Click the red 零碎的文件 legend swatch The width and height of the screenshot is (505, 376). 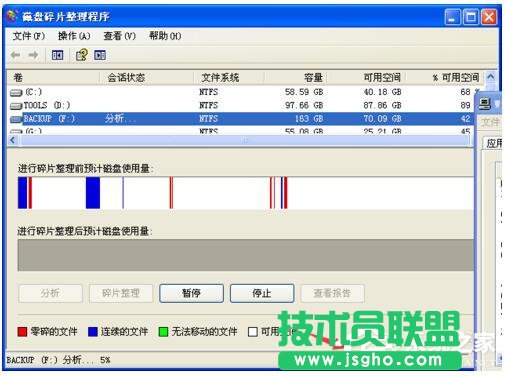[22, 332]
